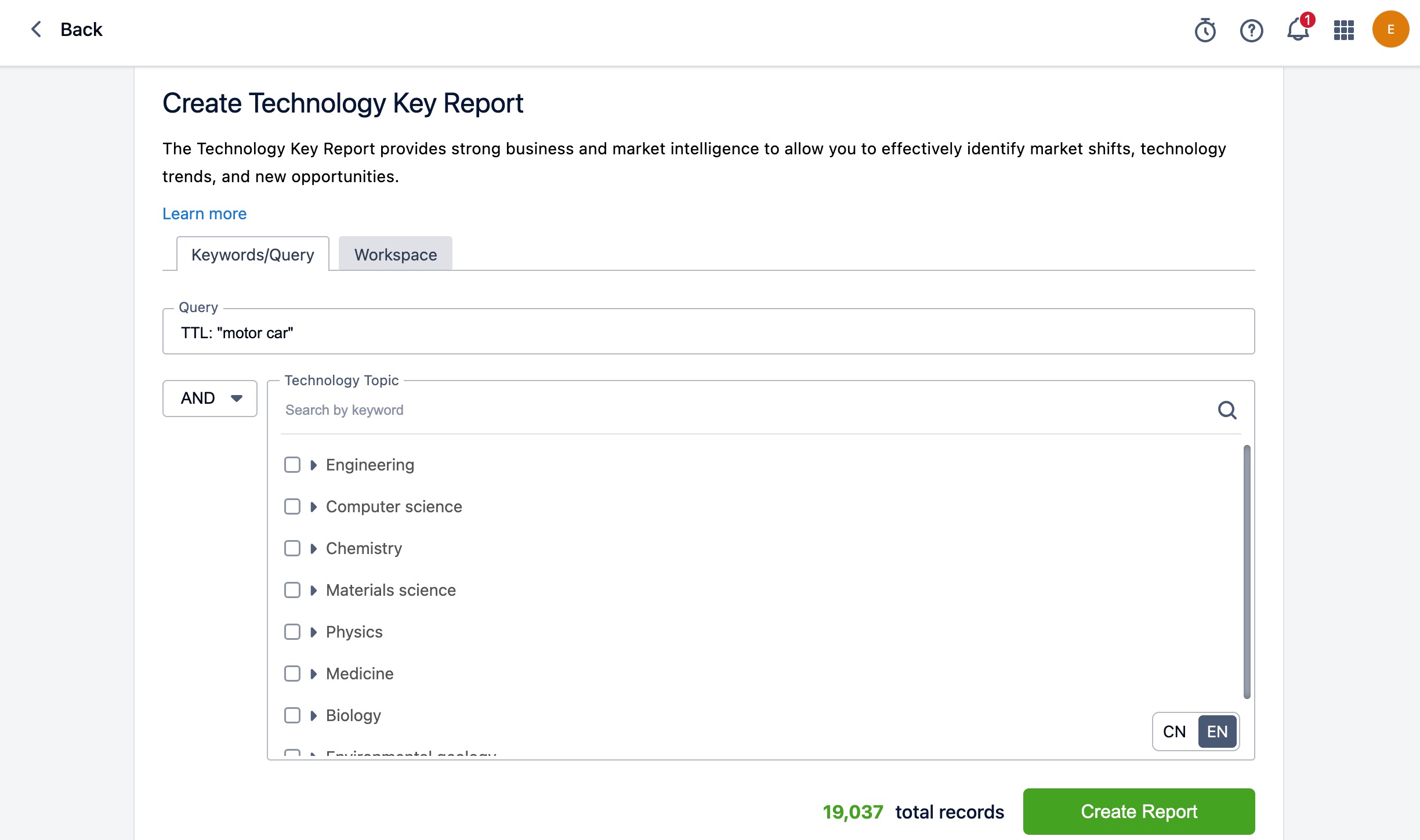1420x840 pixels.
Task: Switch to the Workspace tab
Action: coord(396,254)
